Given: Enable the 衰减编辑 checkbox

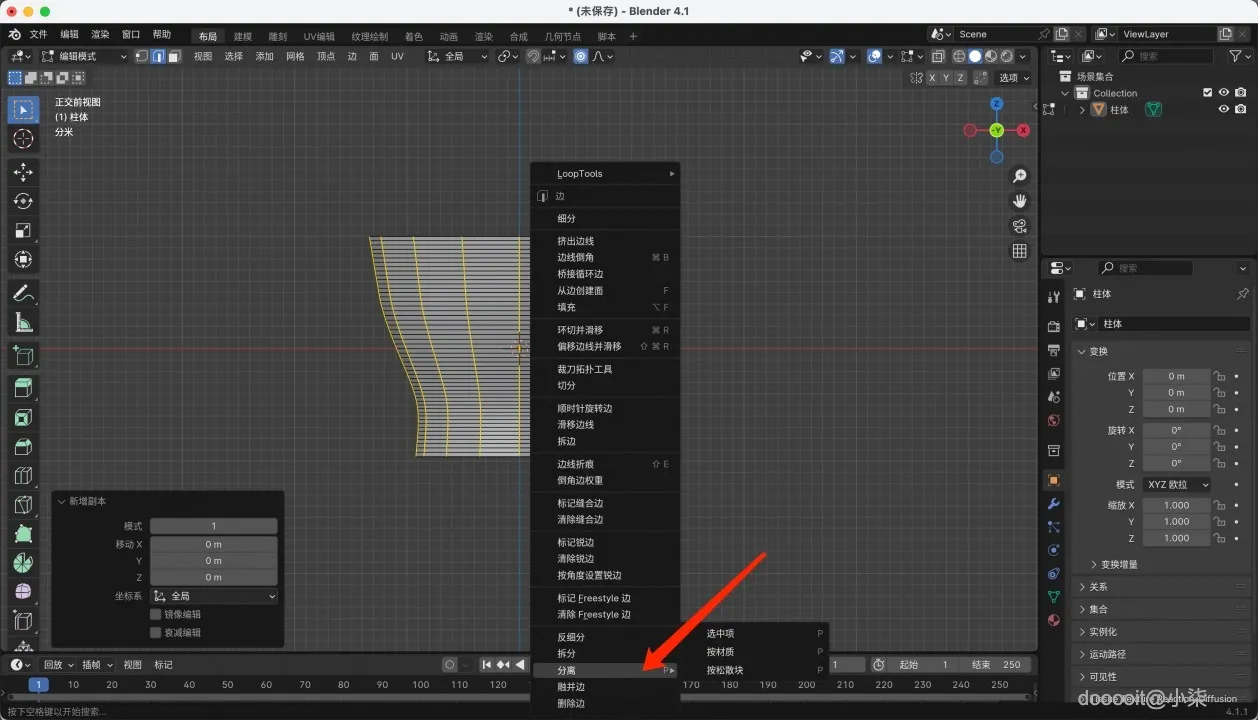Looking at the screenshot, I should pyautogui.click(x=156, y=632).
